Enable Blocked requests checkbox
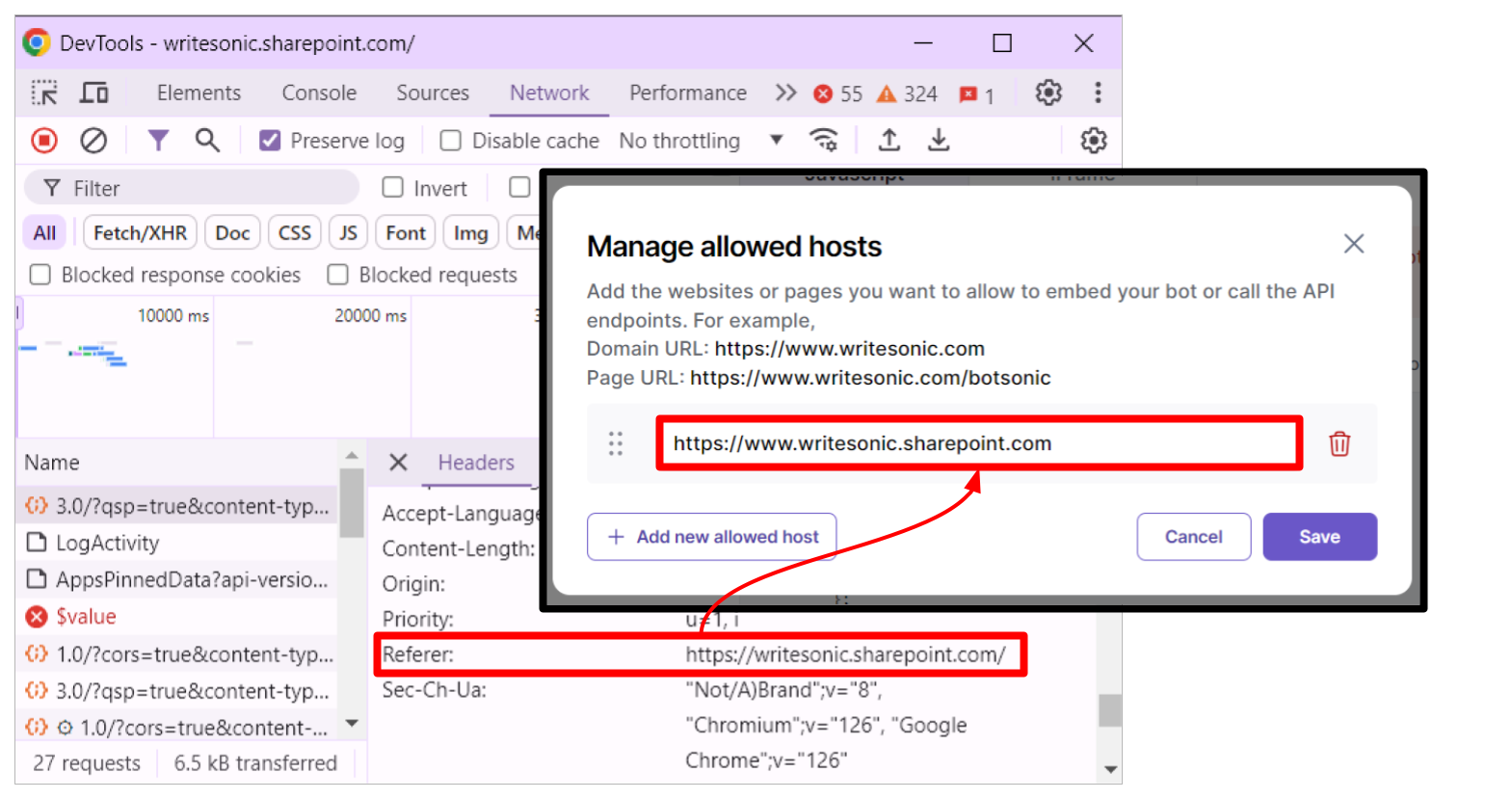1512x799 pixels. pyautogui.click(x=337, y=275)
